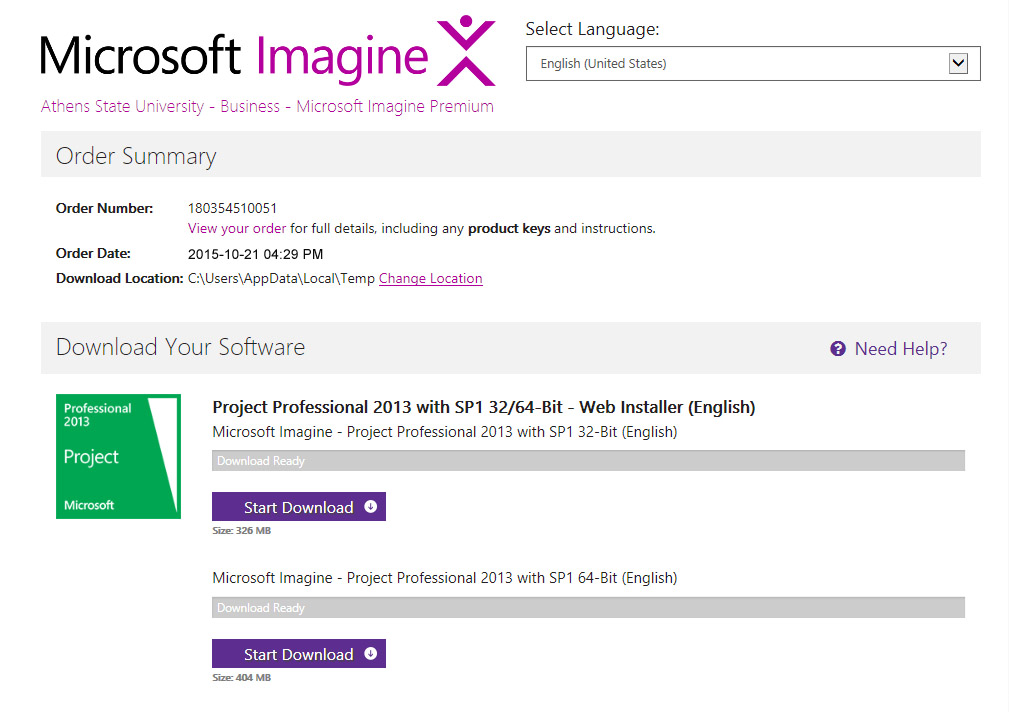
Task: Start Download for the 32-Bit installer
Action: tap(298, 507)
